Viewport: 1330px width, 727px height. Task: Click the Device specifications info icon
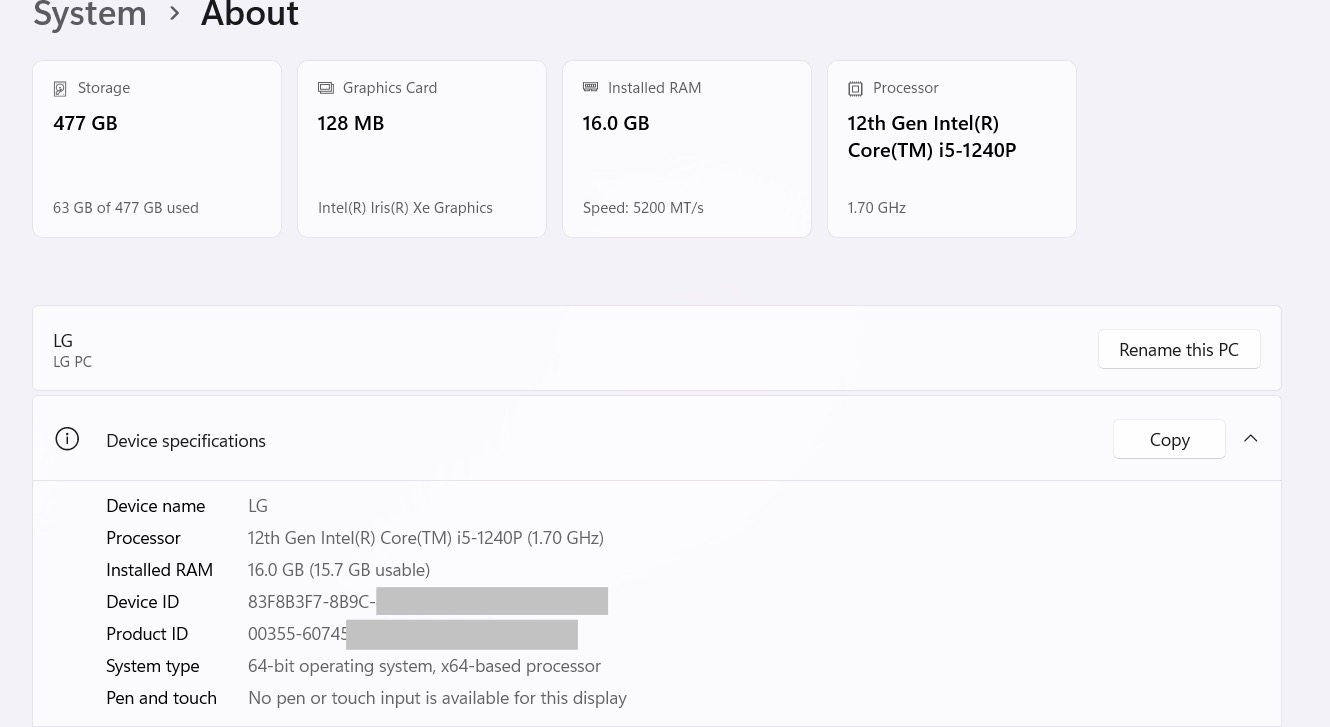click(x=67, y=439)
